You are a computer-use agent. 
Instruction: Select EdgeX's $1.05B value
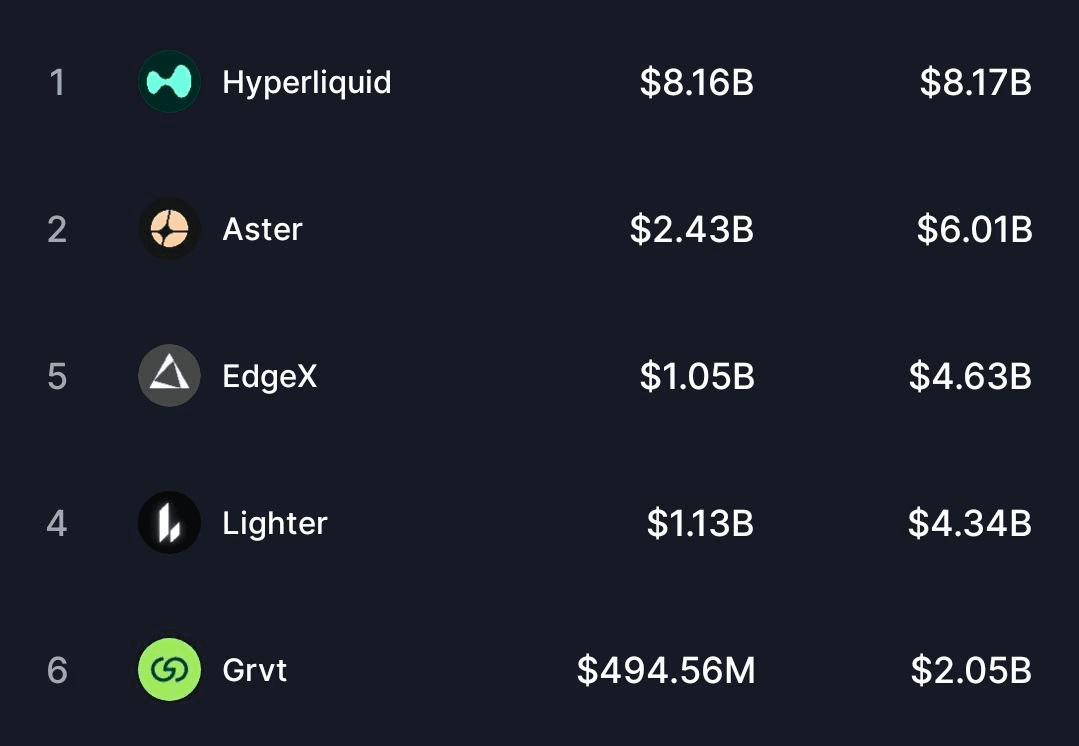696,376
